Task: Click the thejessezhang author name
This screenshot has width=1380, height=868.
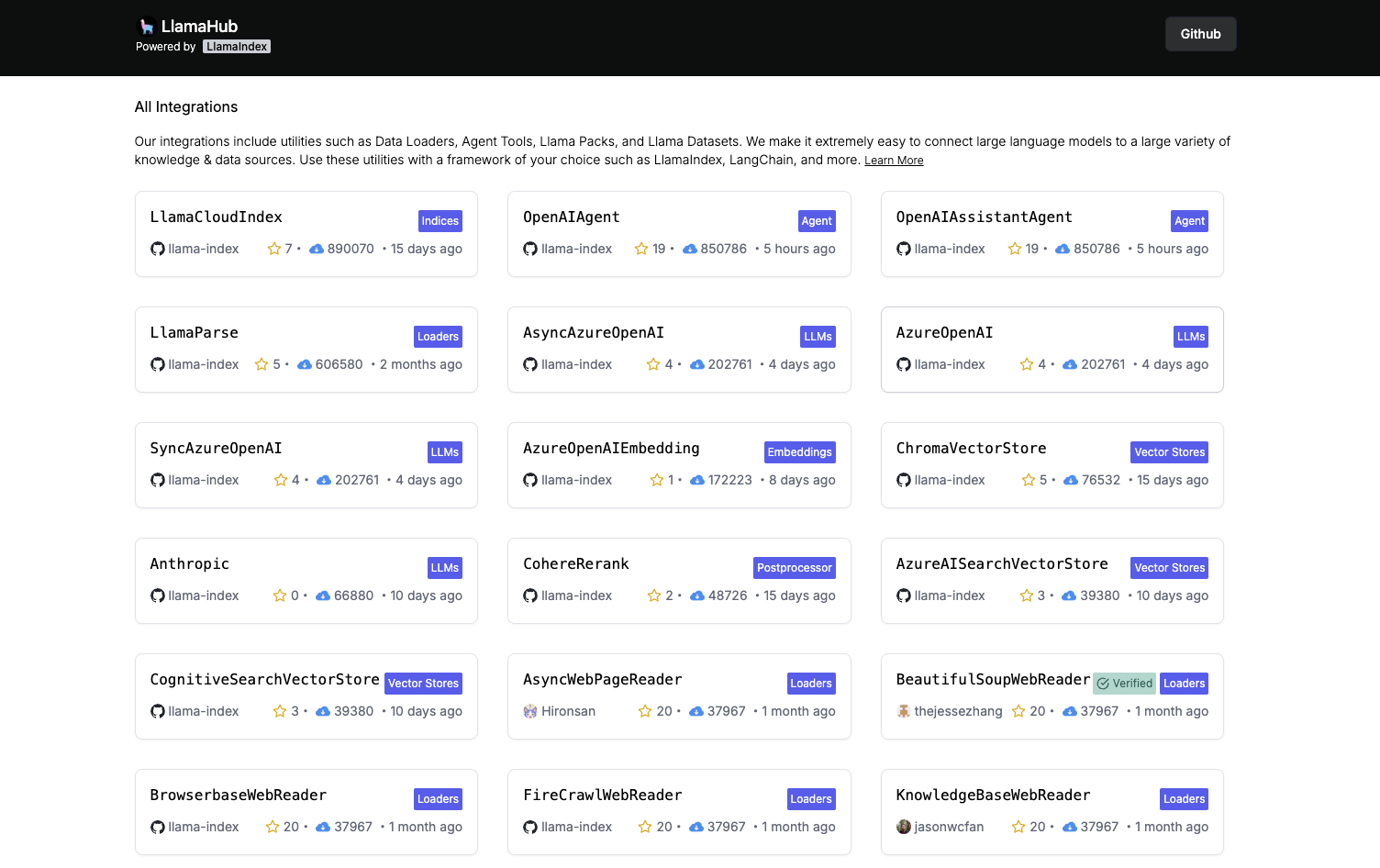Action: 959,711
